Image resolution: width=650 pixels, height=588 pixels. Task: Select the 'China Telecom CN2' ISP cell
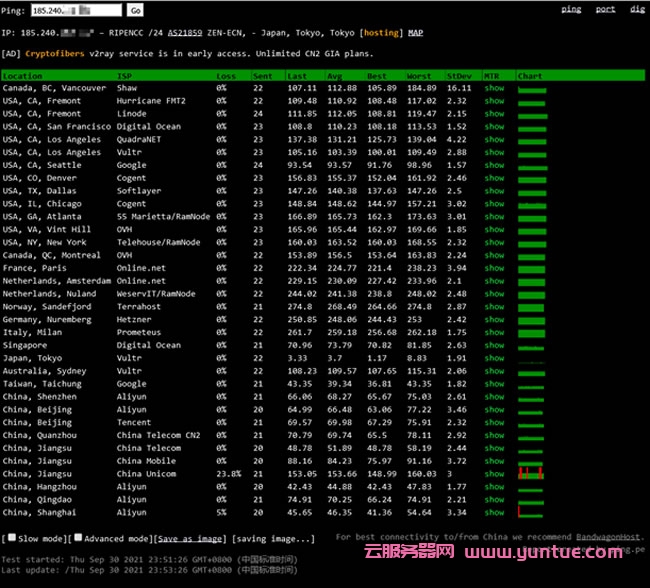[158, 435]
